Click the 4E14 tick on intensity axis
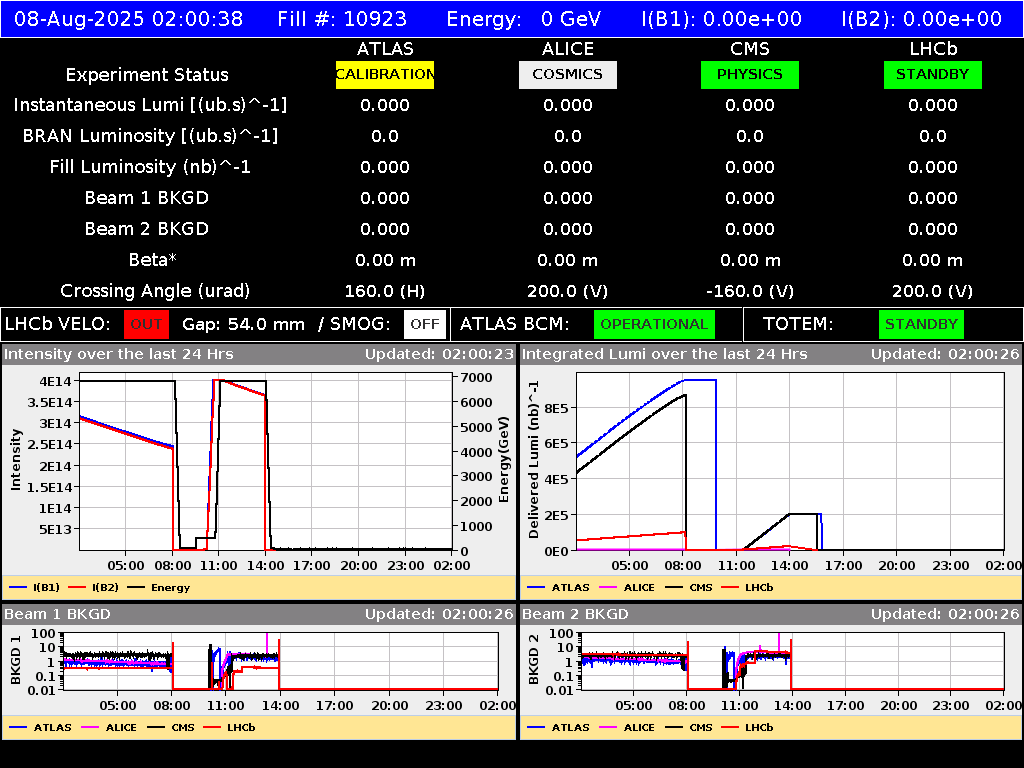The image size is (1024, 768). pyautogui.click(x=56, y=381)
